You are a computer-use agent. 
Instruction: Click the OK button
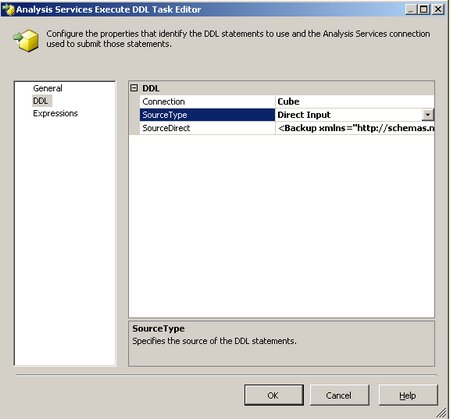pos(274,395)
